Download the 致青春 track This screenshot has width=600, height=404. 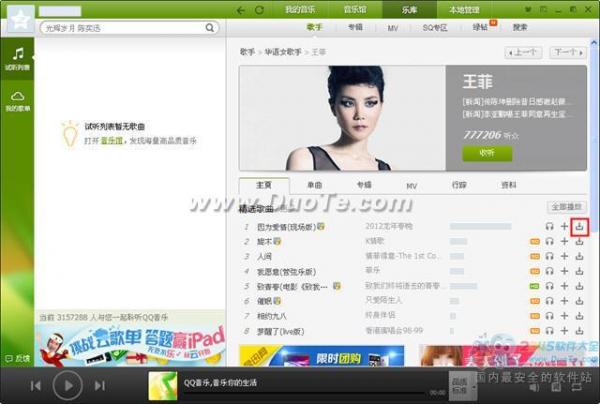[x=579, y=286]
